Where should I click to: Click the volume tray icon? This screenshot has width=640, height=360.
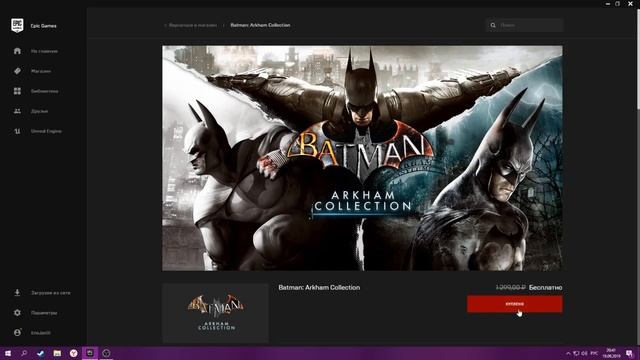584,353
